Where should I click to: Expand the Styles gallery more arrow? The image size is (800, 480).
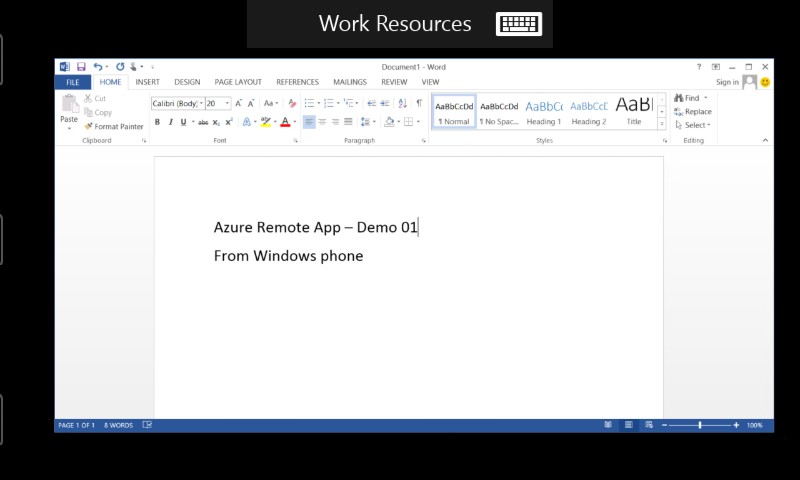click(x=661, y=125)
